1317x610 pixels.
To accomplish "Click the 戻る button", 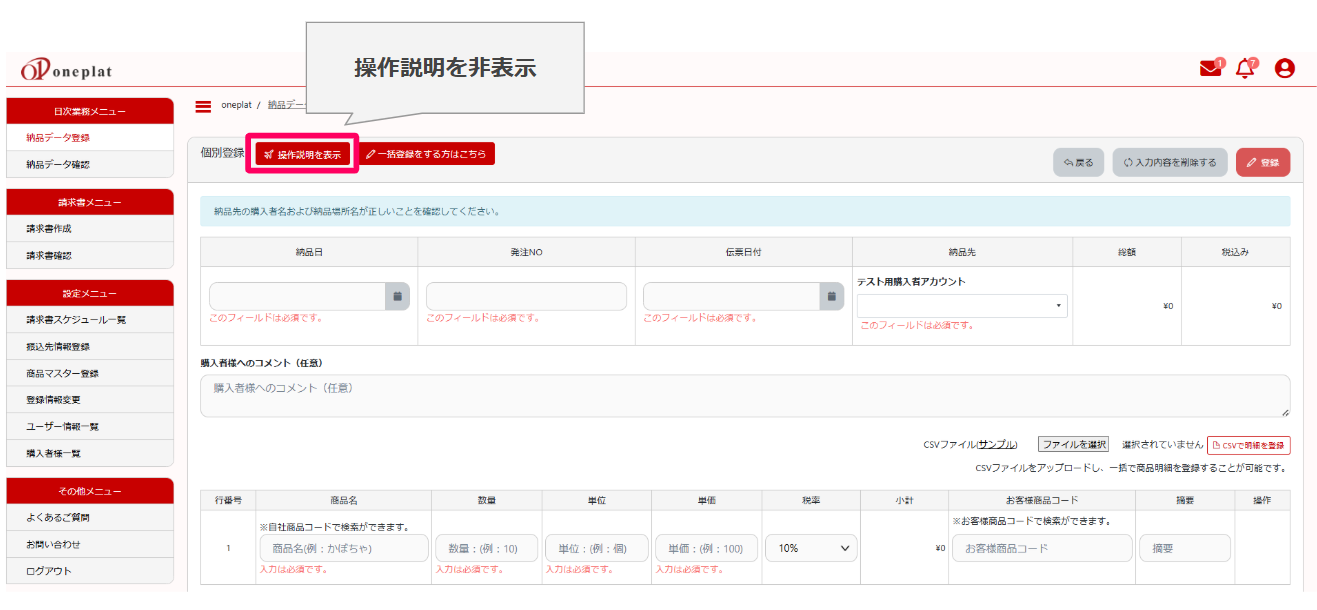I will [1077, 162].
